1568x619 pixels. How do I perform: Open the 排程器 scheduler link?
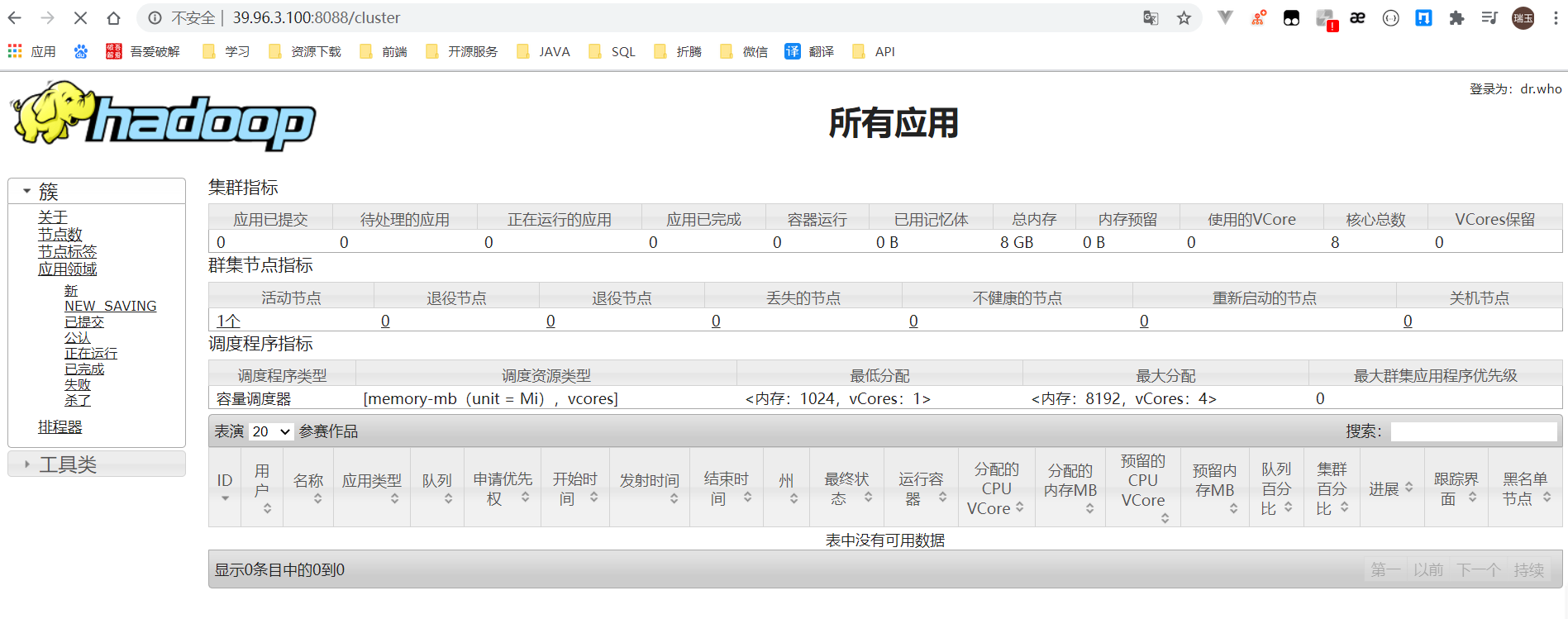60,426
